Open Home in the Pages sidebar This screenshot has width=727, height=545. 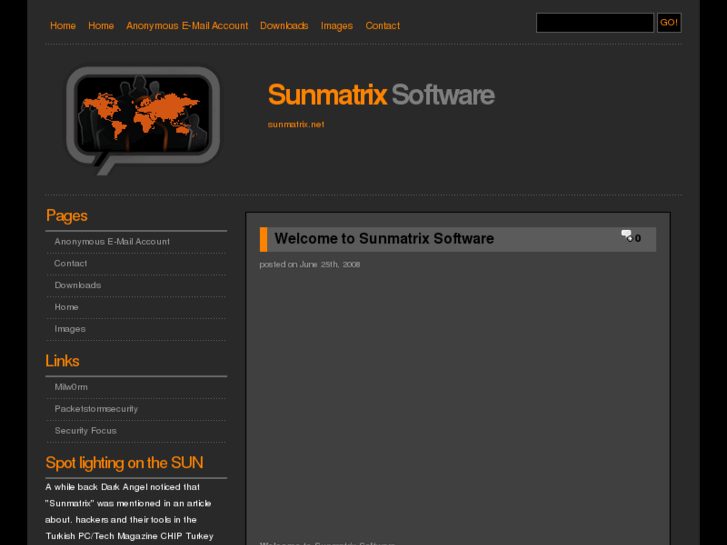(x=66, y=307)
